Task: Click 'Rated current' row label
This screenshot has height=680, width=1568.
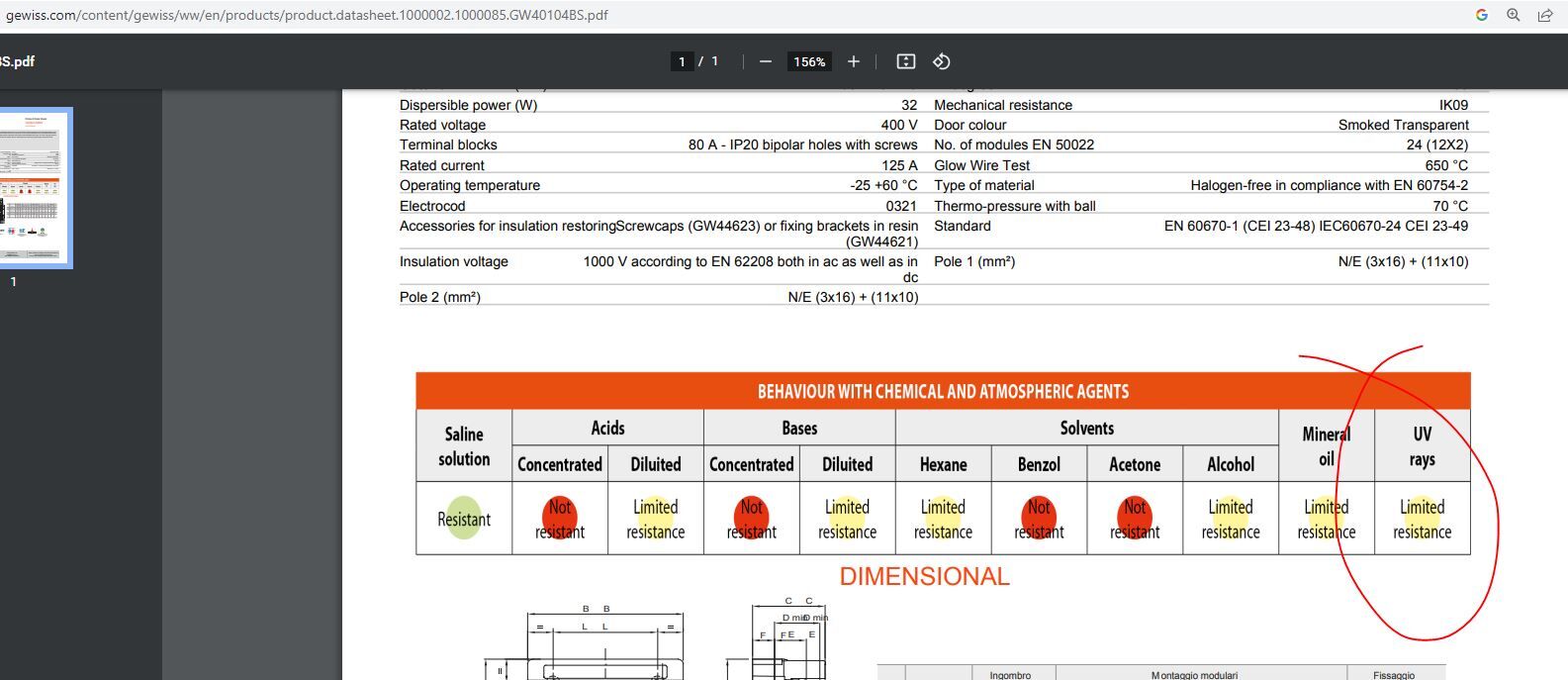Action: [x=441, y=165]
